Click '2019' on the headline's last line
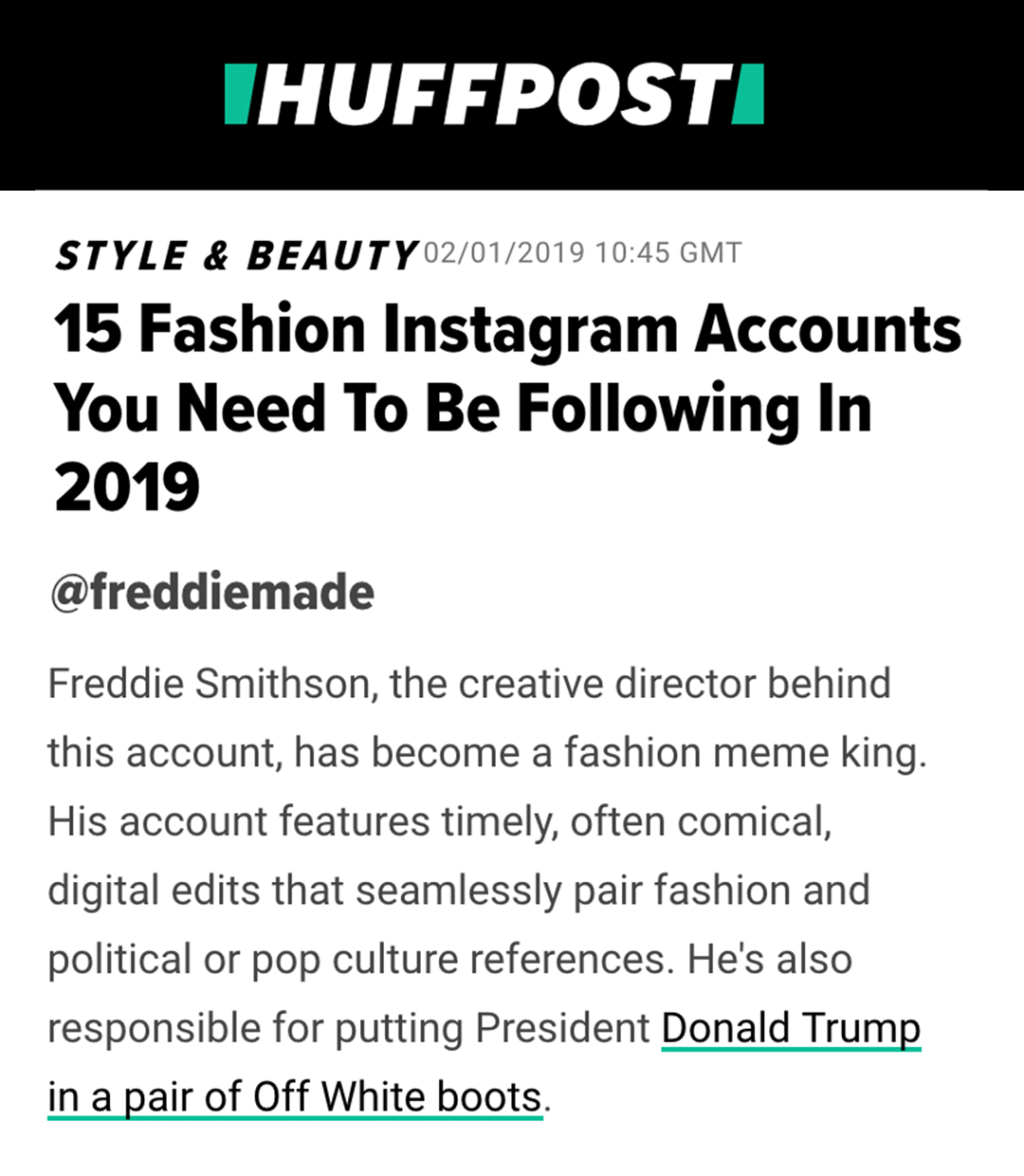The height and width of the screenshot is (1176, 1024). (x=127, y=487)
